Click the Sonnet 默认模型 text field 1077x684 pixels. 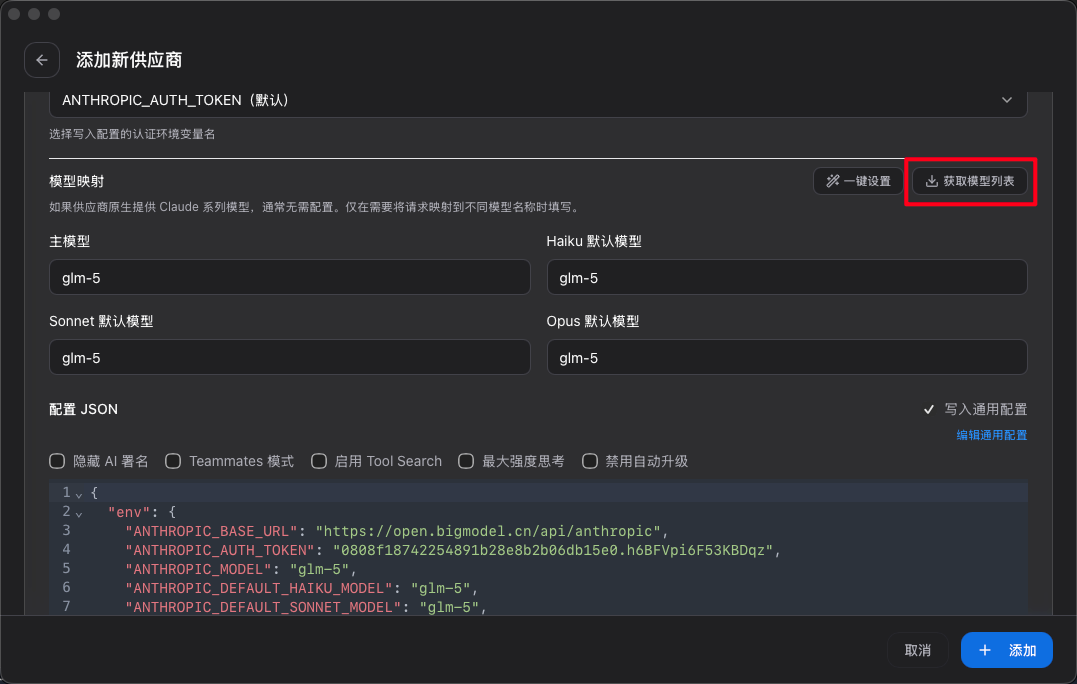[289, 358]
